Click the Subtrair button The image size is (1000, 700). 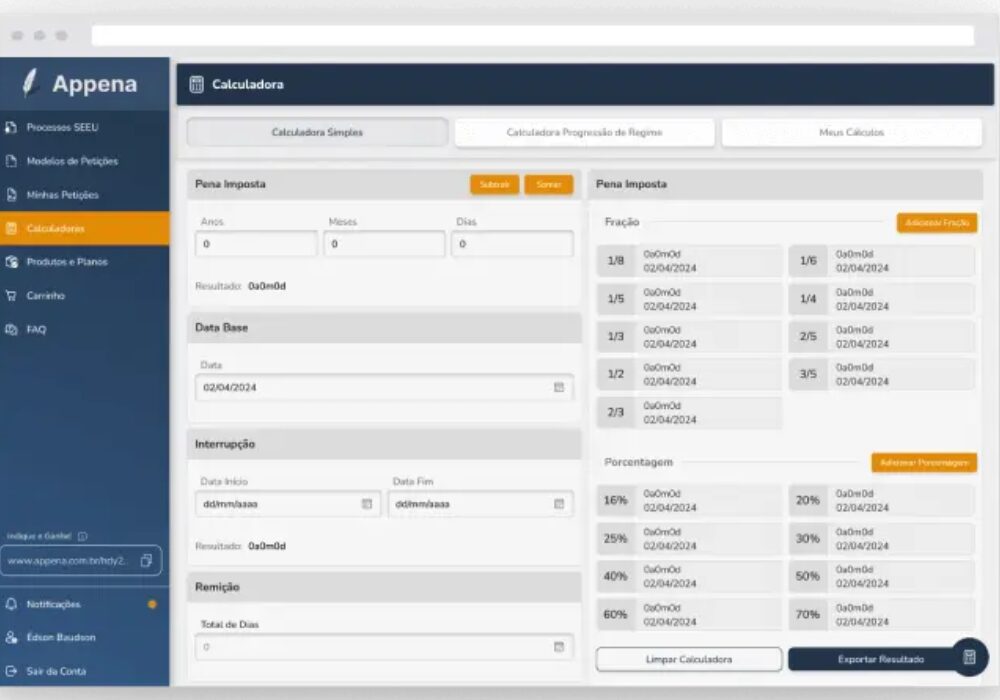(494, 185)
